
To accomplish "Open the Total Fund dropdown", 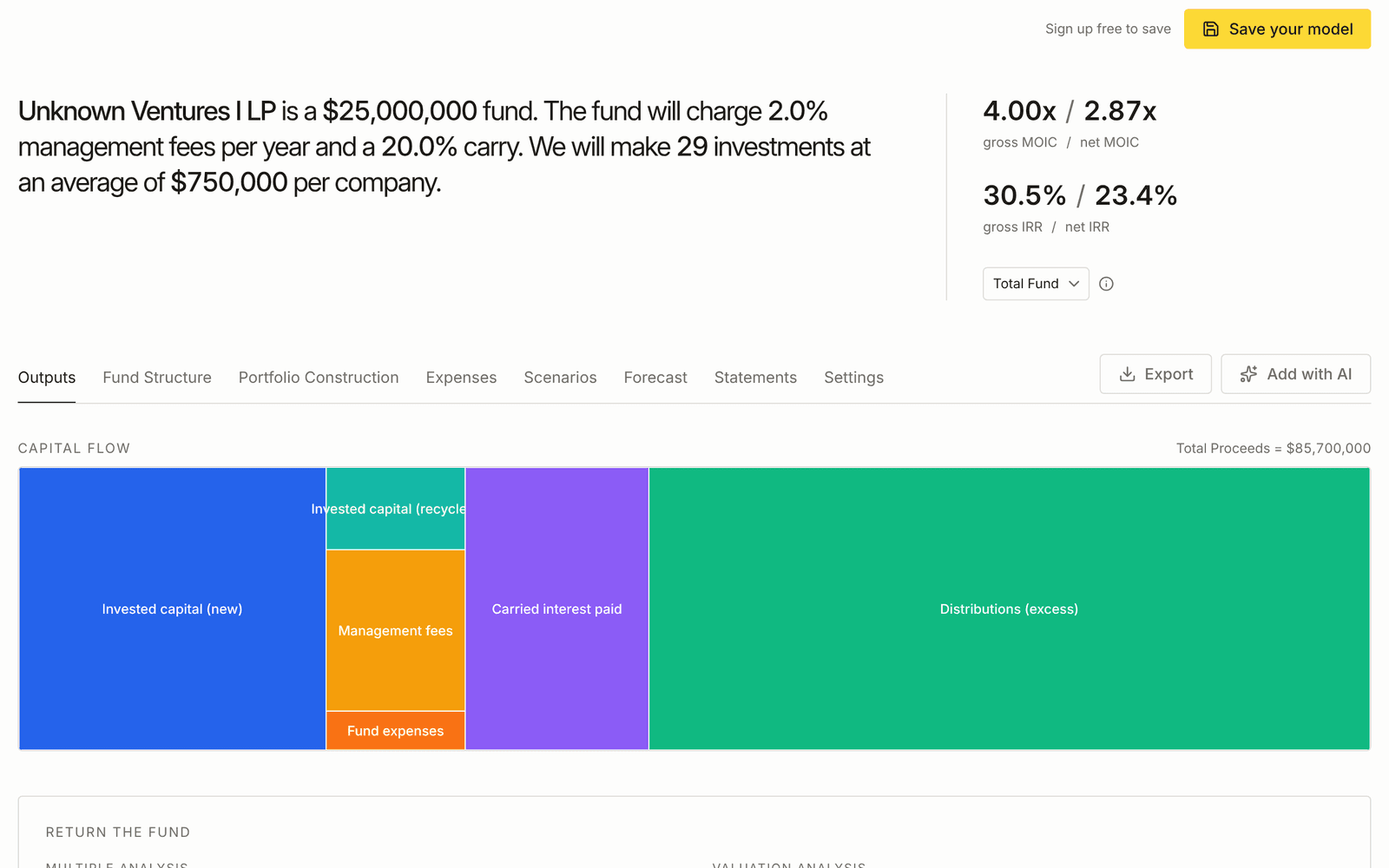I will (x=1036, y=284).
